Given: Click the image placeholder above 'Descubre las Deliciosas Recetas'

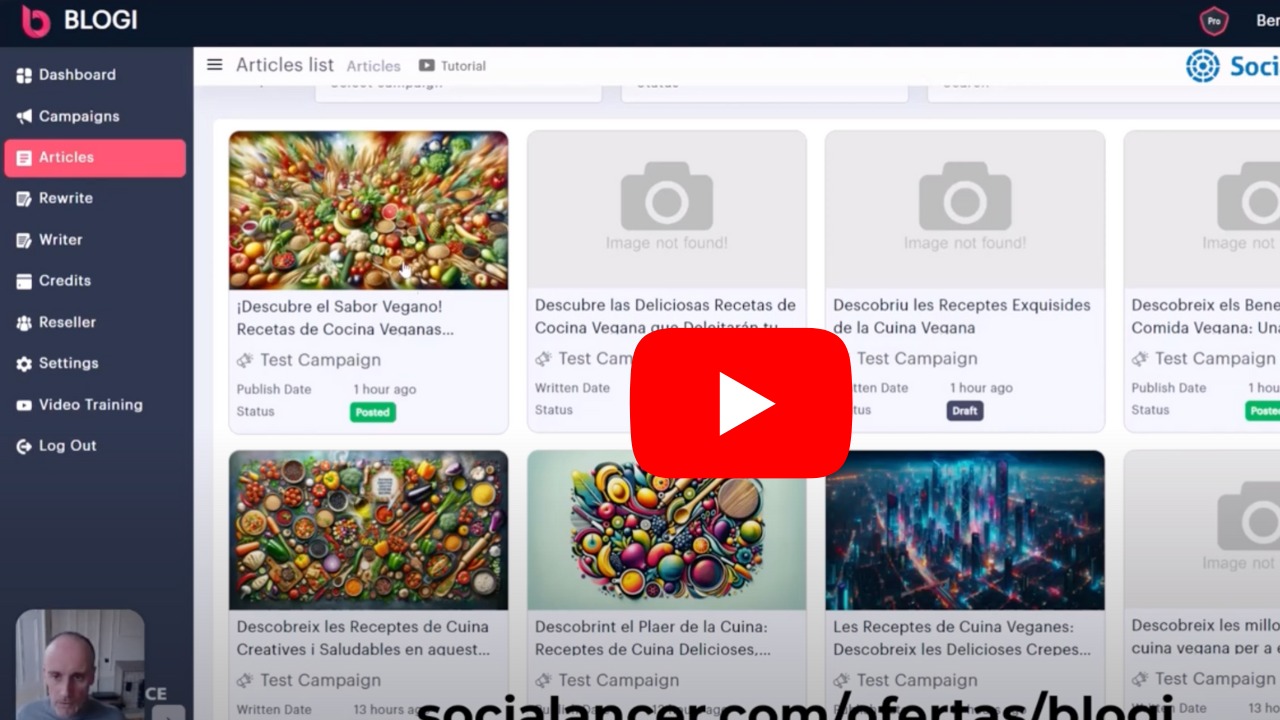Looking at the screenshot, I should 666,209.
